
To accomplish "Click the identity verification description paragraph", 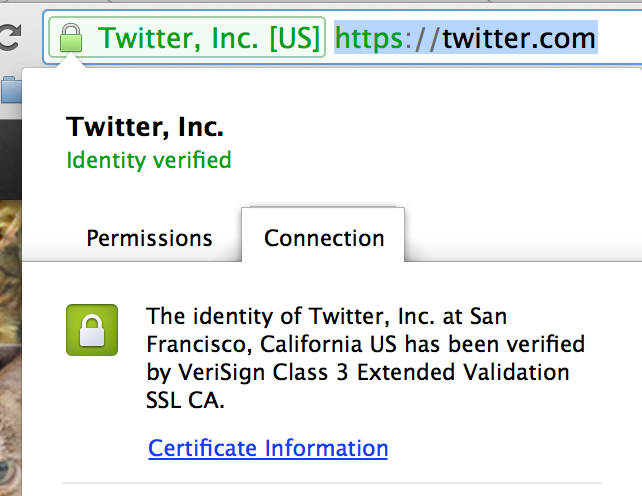I will coord(365,358).
